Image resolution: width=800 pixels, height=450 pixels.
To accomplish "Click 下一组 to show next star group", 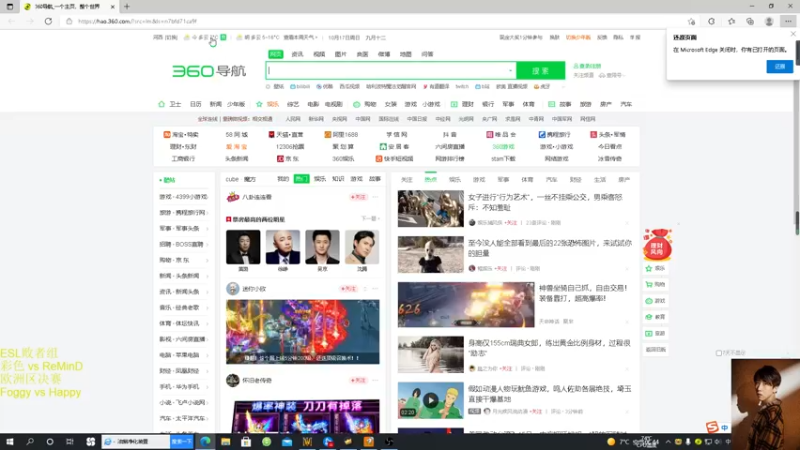I will [x=370, y=219].
